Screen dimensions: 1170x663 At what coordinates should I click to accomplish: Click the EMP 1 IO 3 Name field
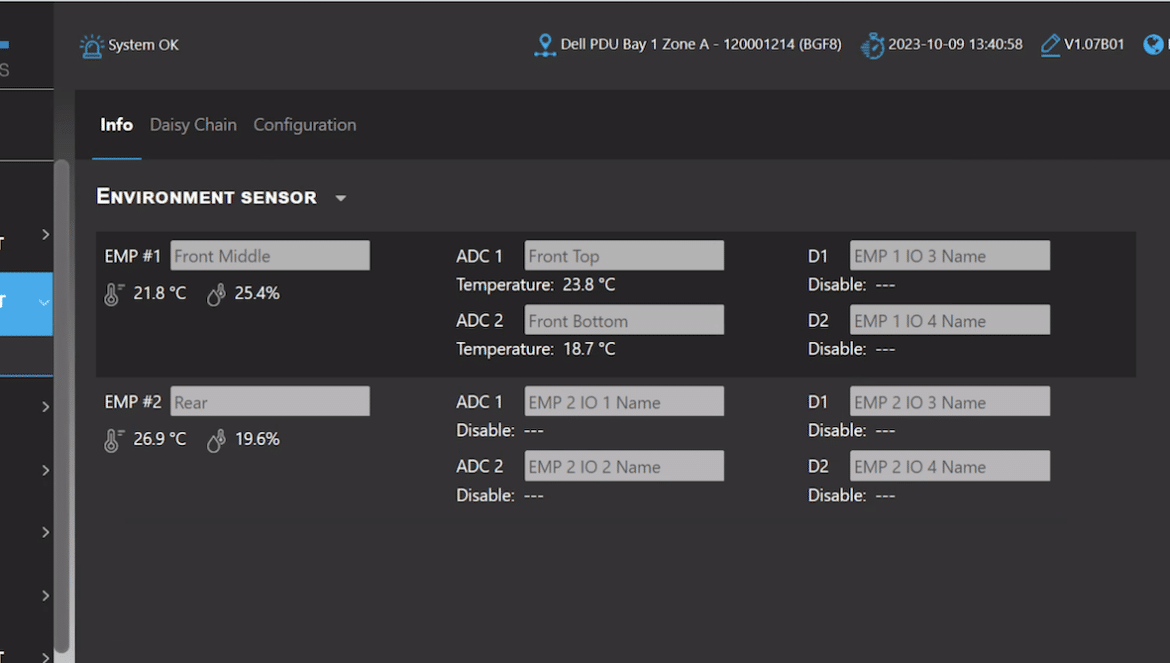coord(950,256)
